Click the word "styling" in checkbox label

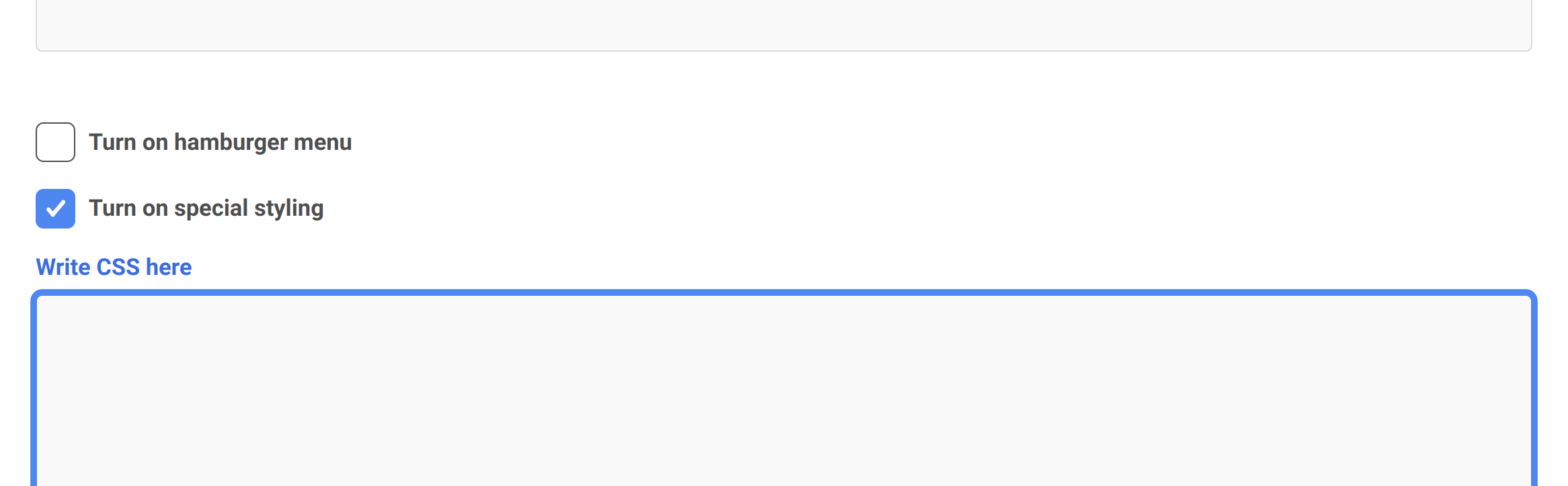pyautogui.click(x=288, y=208)
